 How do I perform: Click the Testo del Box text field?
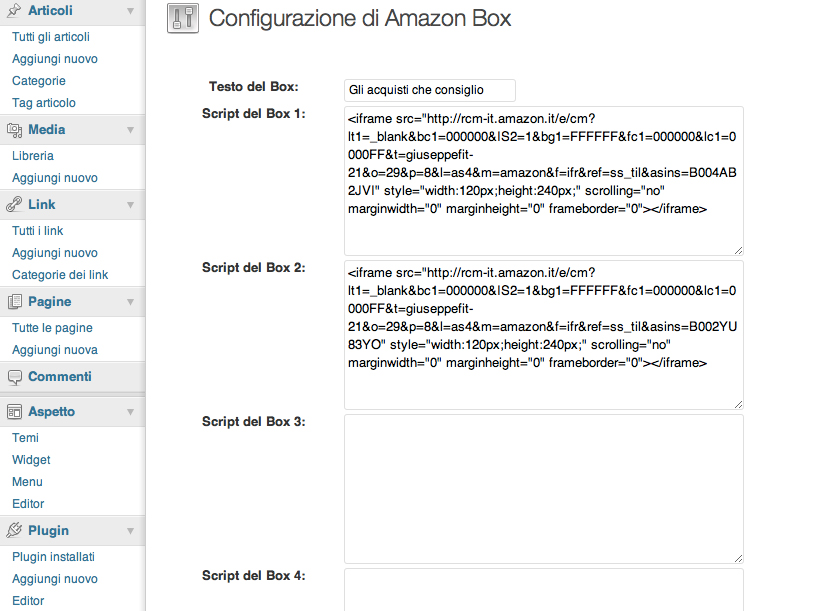pyautogui.click(x=429, y=90)
